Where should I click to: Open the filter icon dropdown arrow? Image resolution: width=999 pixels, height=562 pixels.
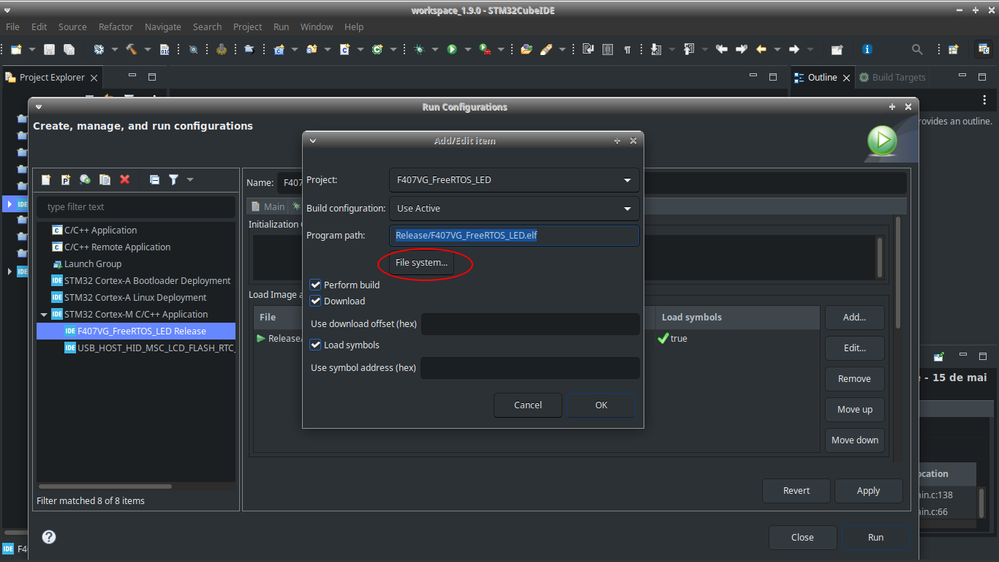tap(190, 180)
